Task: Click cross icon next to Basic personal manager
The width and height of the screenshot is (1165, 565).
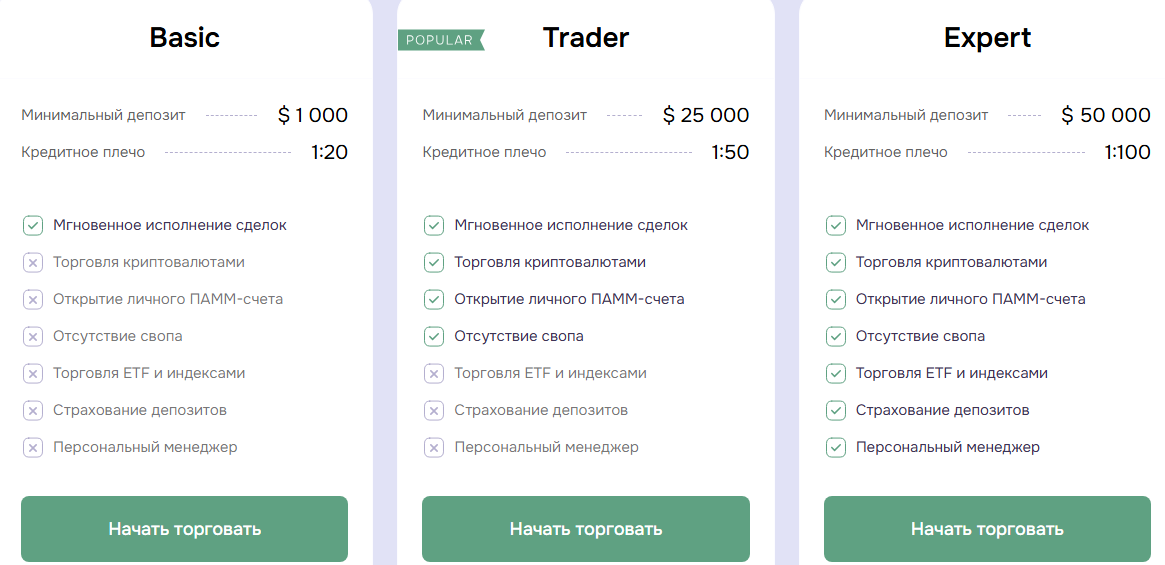Action: click(x=33, y=447)
